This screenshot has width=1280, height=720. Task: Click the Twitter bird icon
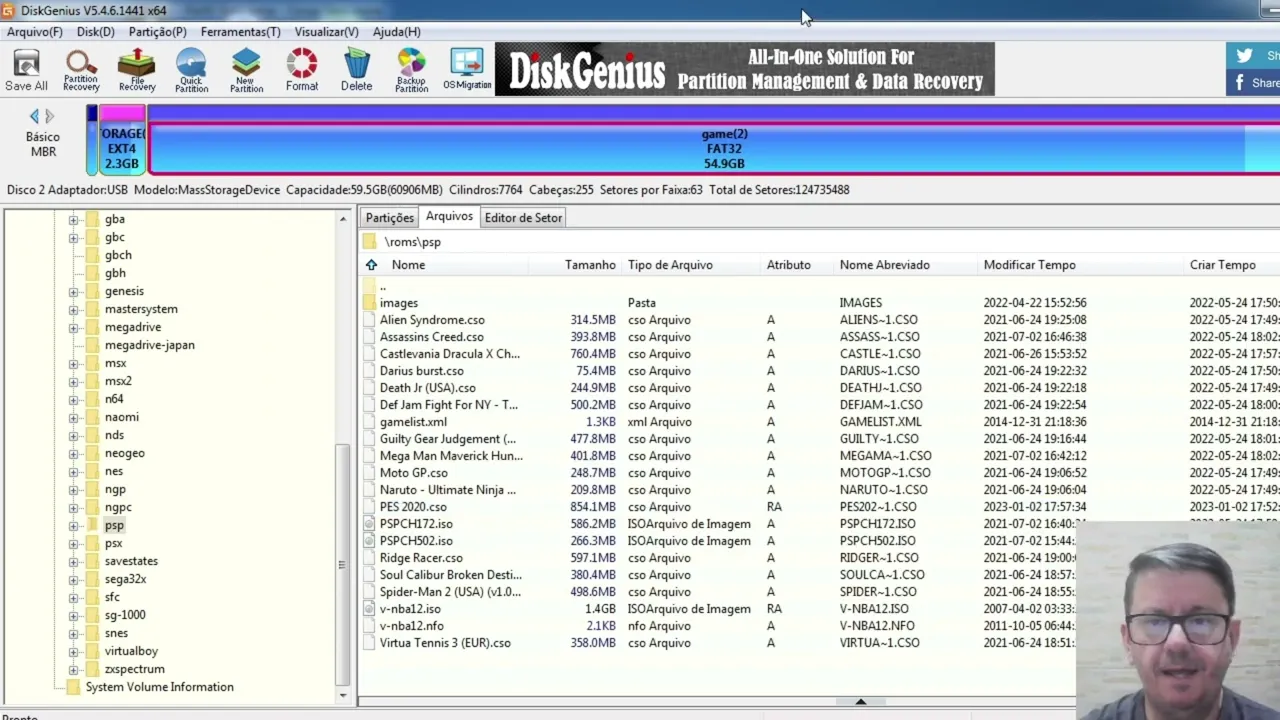click(x=1244, y=56)
